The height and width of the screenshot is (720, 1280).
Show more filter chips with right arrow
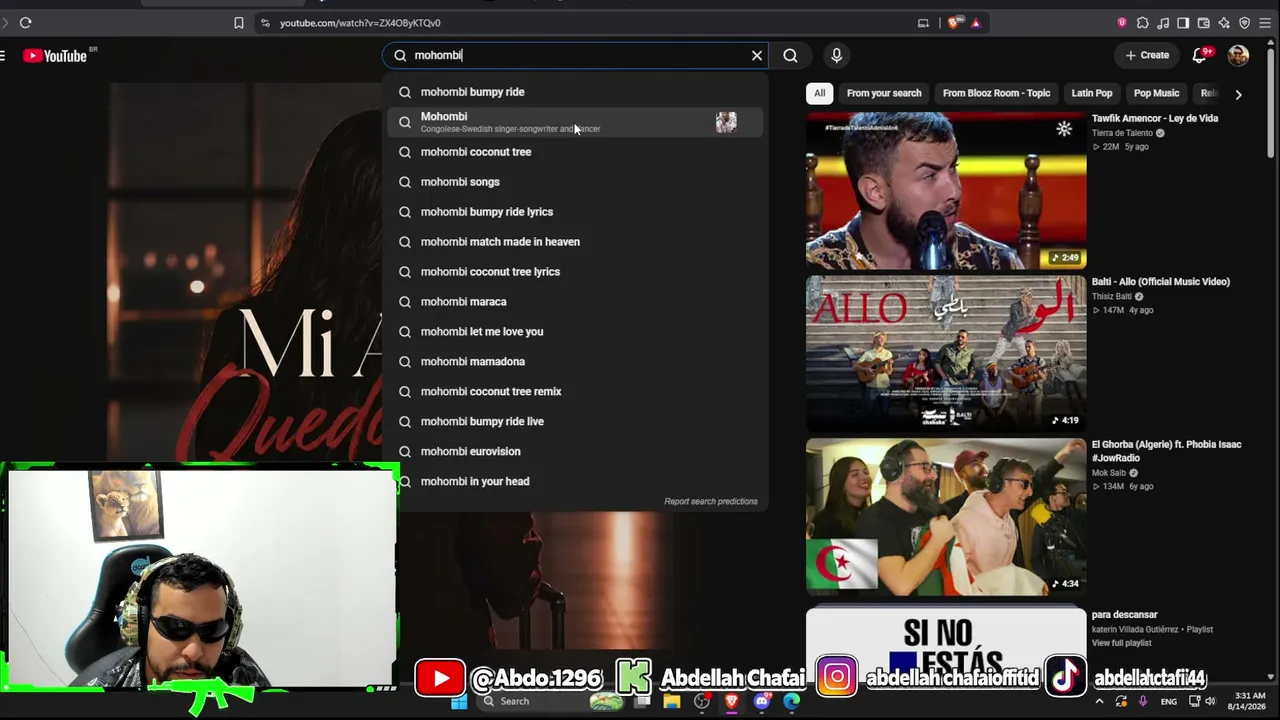point(1238,94)
